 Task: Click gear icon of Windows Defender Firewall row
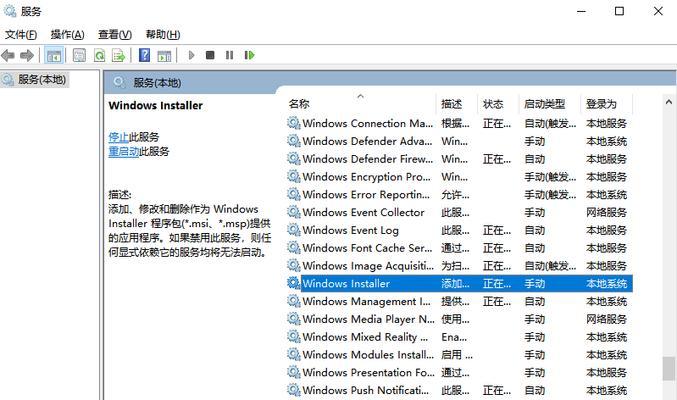(294, 159)
